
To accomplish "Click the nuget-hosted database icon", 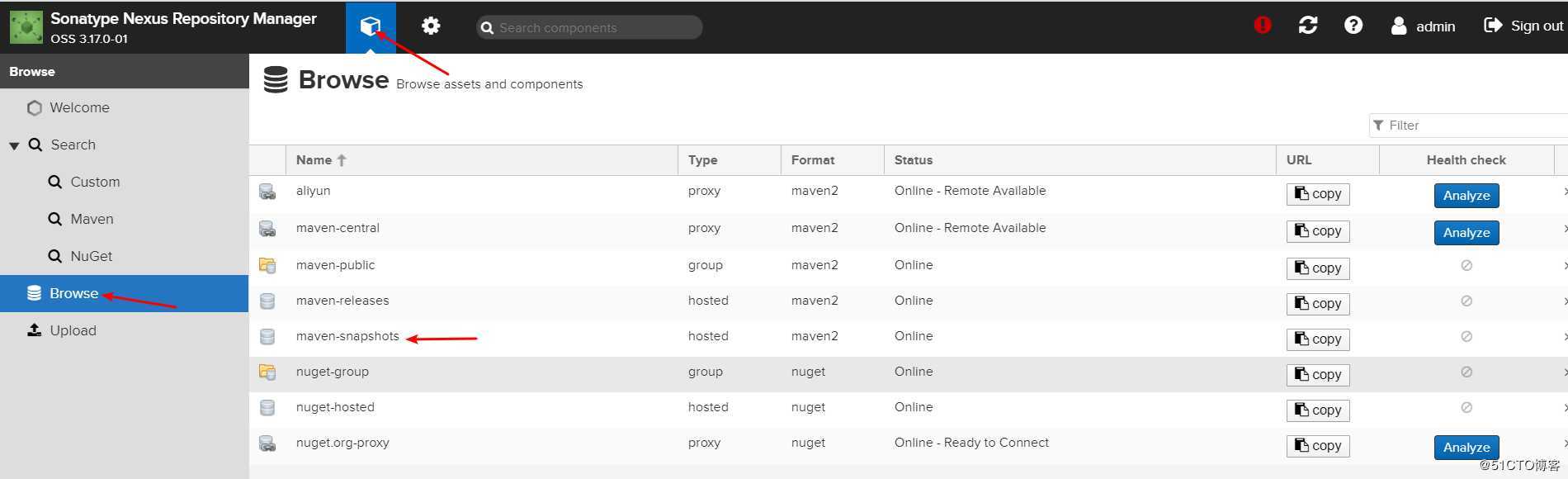I will [x=267, y=408].
